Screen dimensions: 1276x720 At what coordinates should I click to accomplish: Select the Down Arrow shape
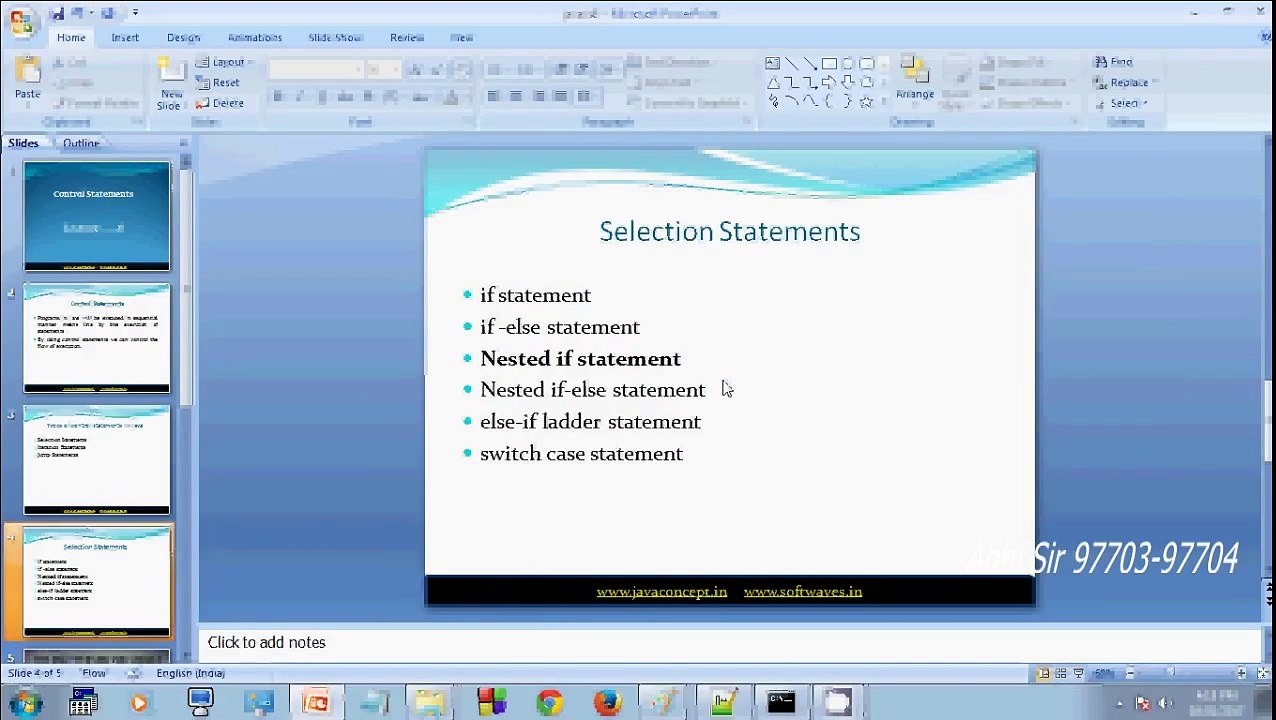[848, 82]
